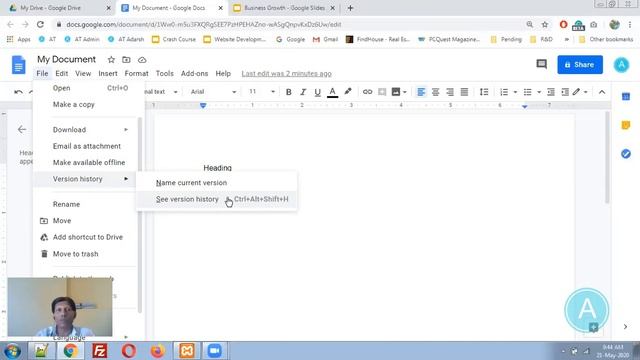
Task: Click the move-to-folder icon beside title
Action: pos(126,60)
